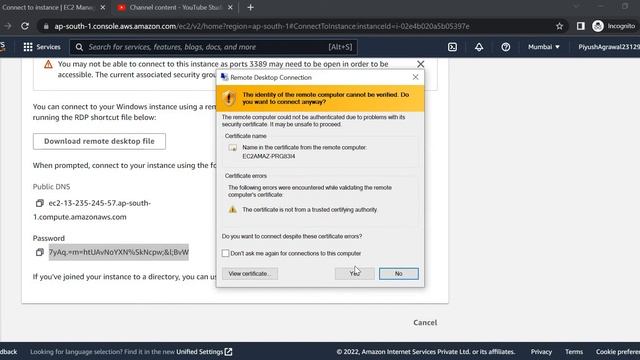Click Cancel on the EC2 connect page
640x360 pixels.
425,322
